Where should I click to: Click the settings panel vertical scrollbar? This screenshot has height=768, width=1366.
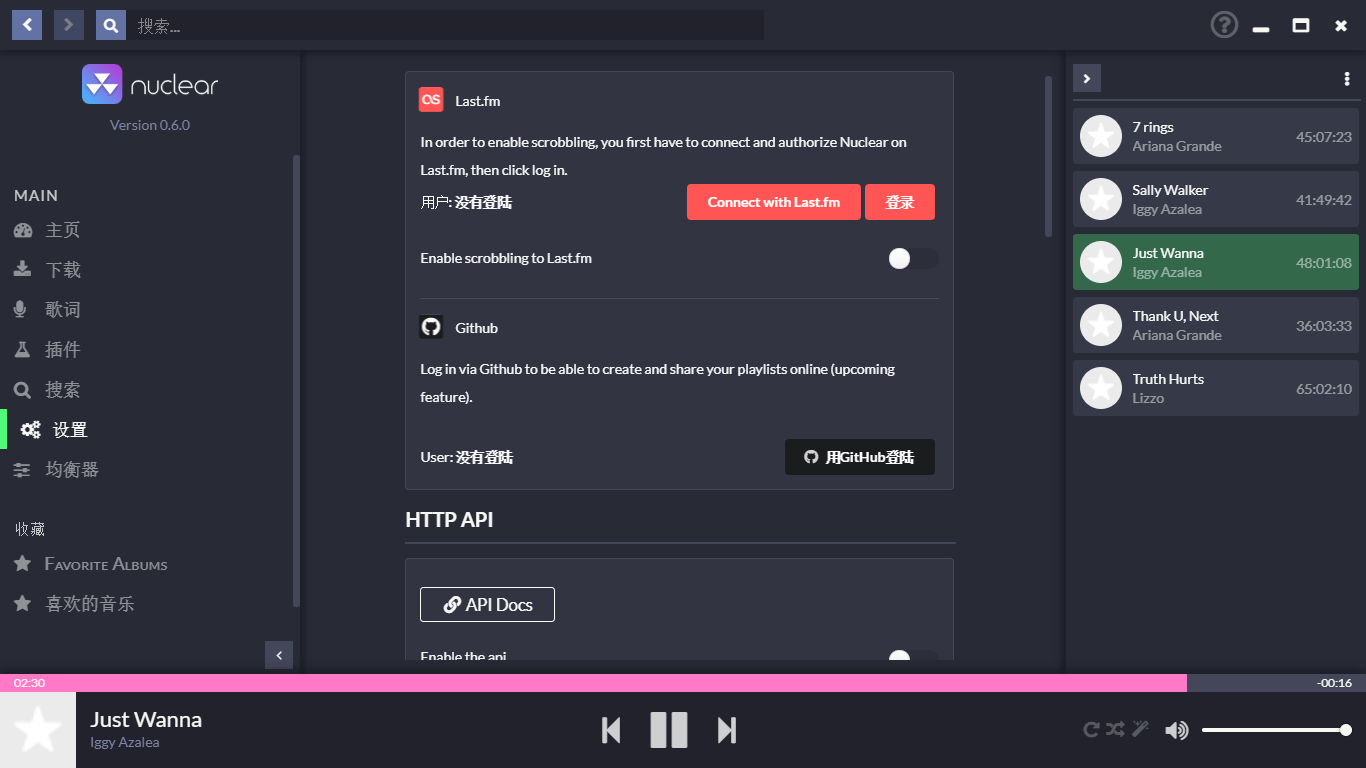click(1048, 156)
